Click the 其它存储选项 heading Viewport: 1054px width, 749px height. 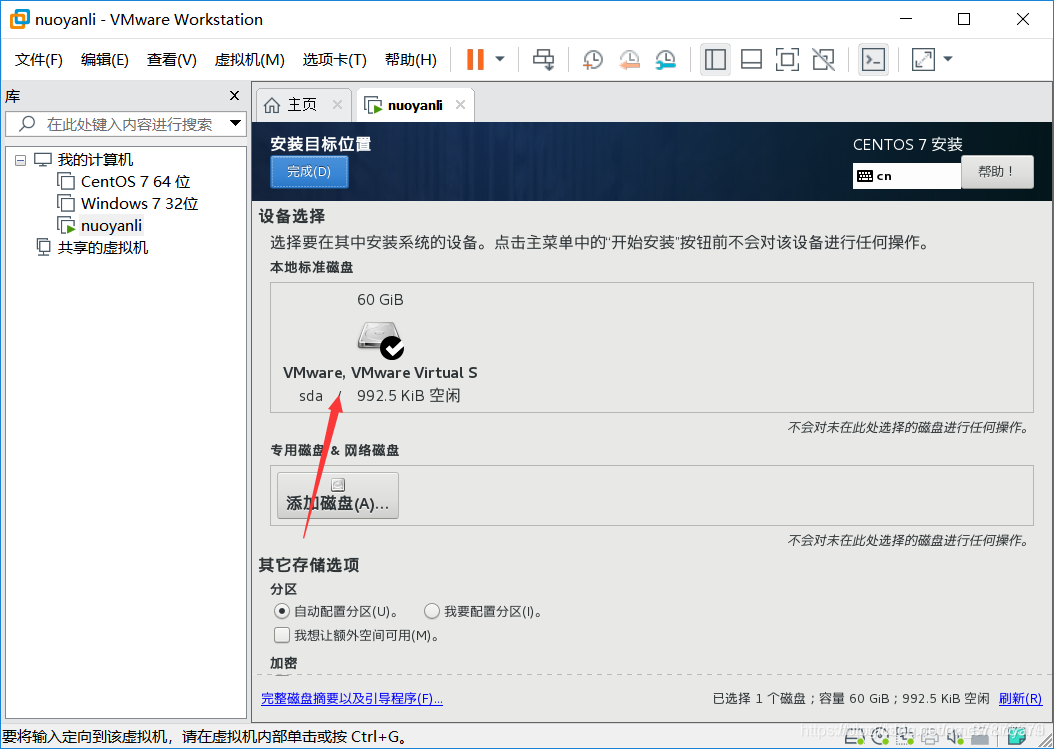tap(309, 565)
